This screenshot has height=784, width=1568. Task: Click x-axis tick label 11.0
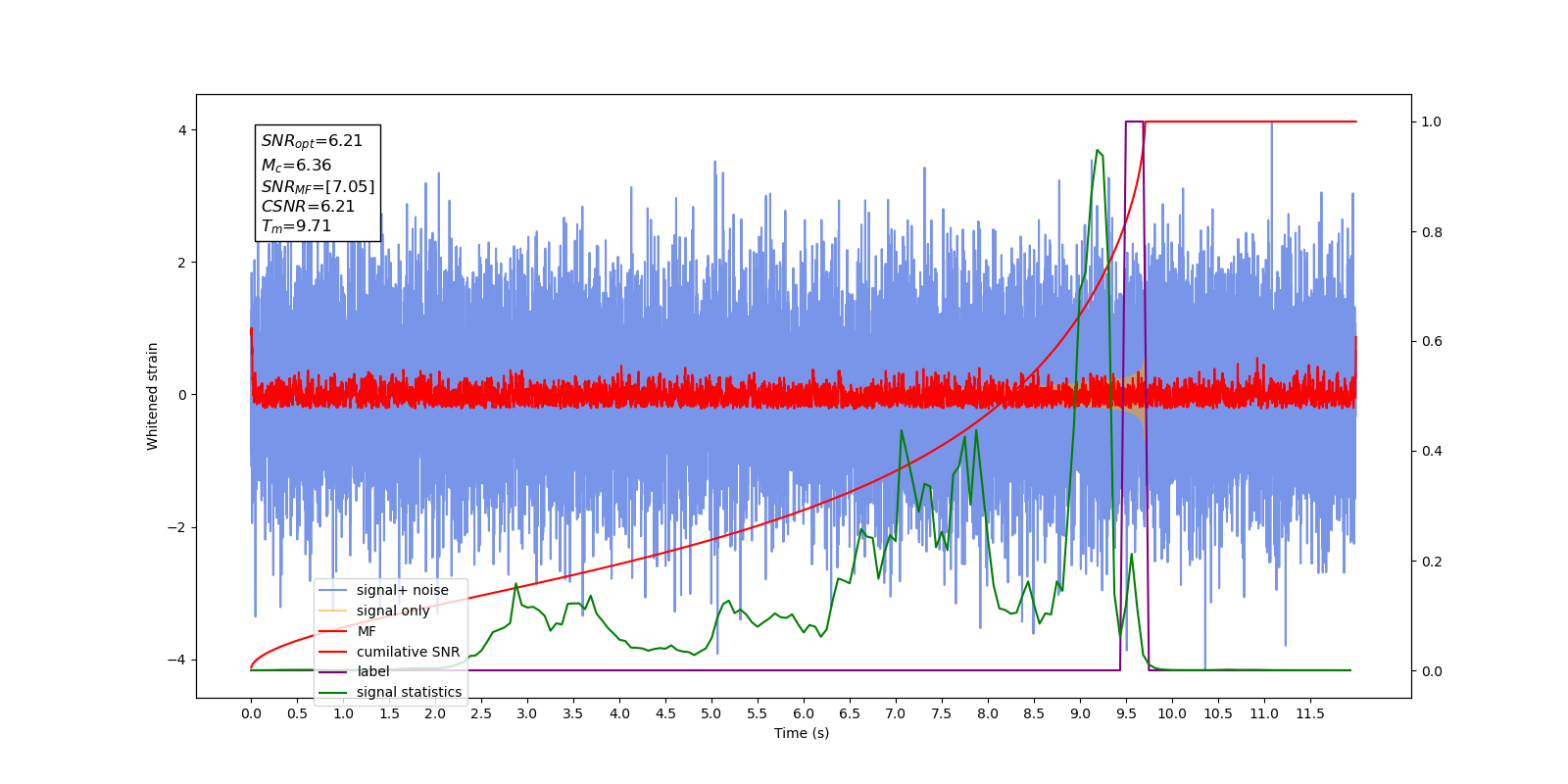pyautogui.click(x=1264, y=713)
